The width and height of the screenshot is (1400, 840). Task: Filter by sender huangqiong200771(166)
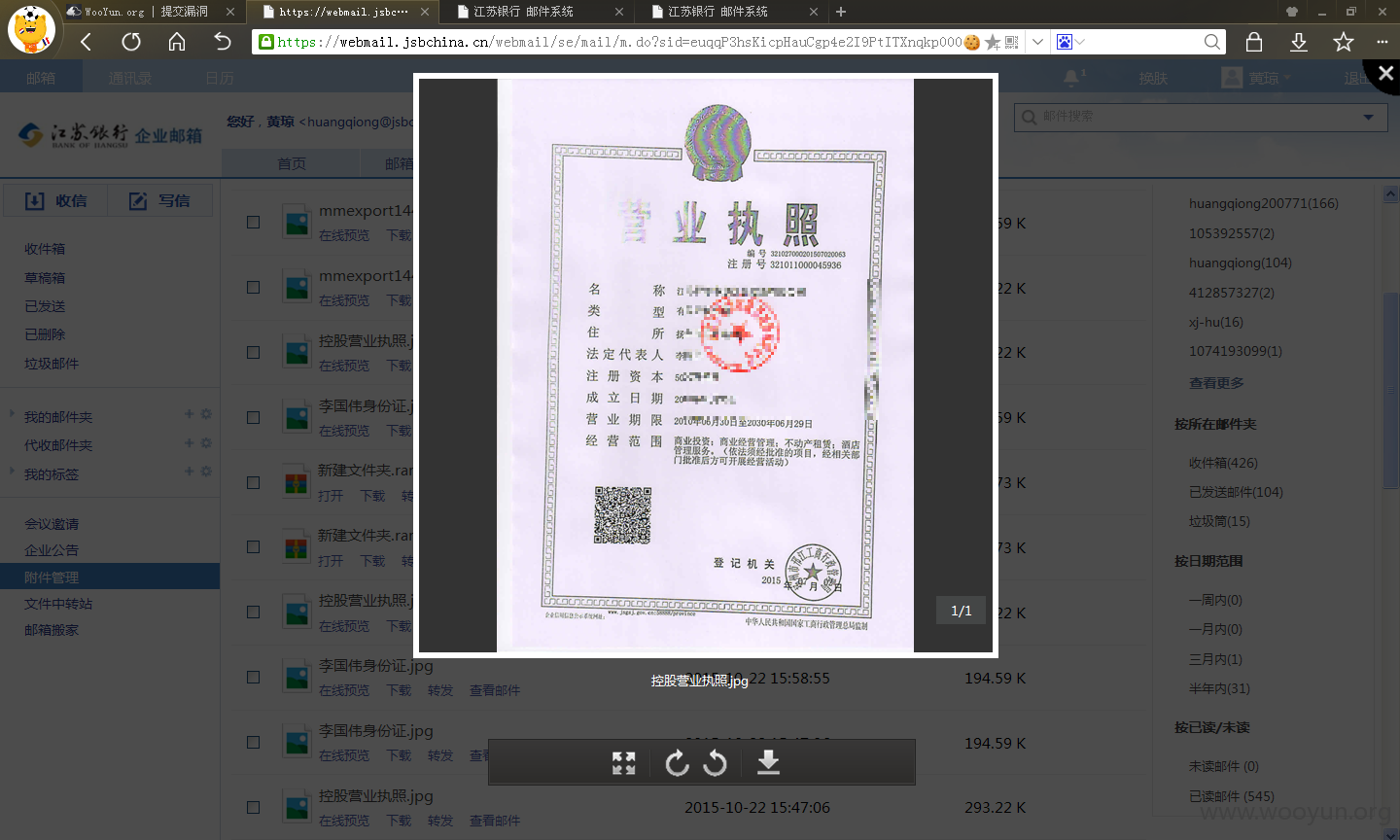pyautogui.click(x=1263, y=203)
